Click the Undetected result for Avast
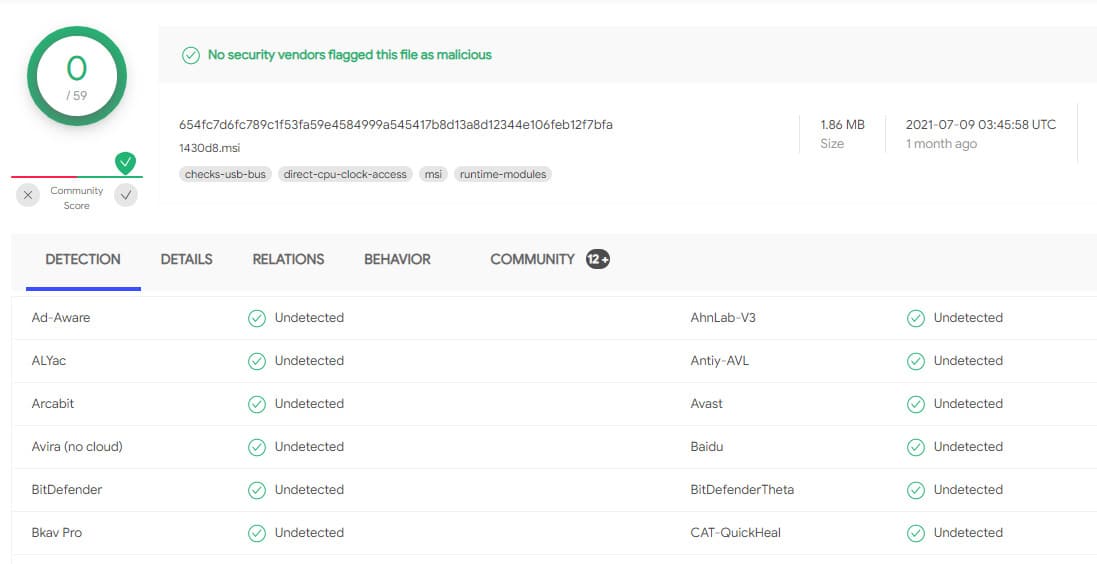 [968, 404]
